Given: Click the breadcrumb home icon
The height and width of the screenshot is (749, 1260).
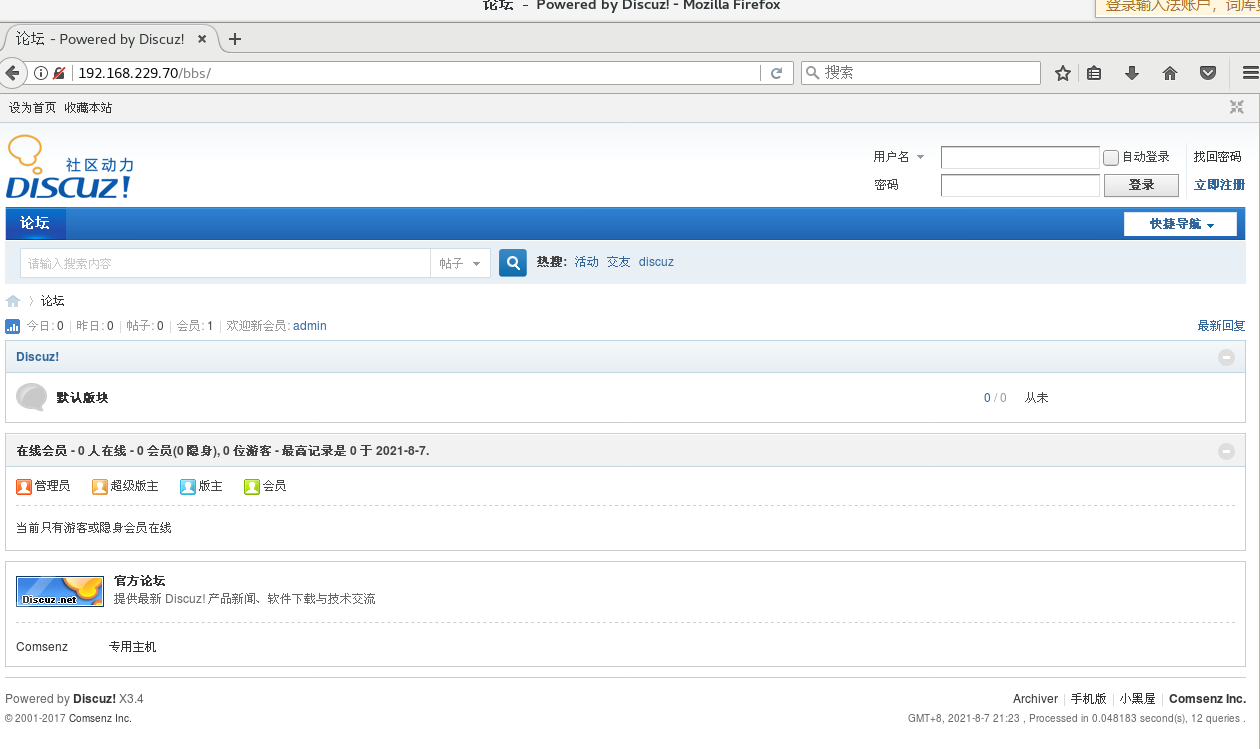Looking at the screenshot, I should pyautogui.click(x=13, y=301).
